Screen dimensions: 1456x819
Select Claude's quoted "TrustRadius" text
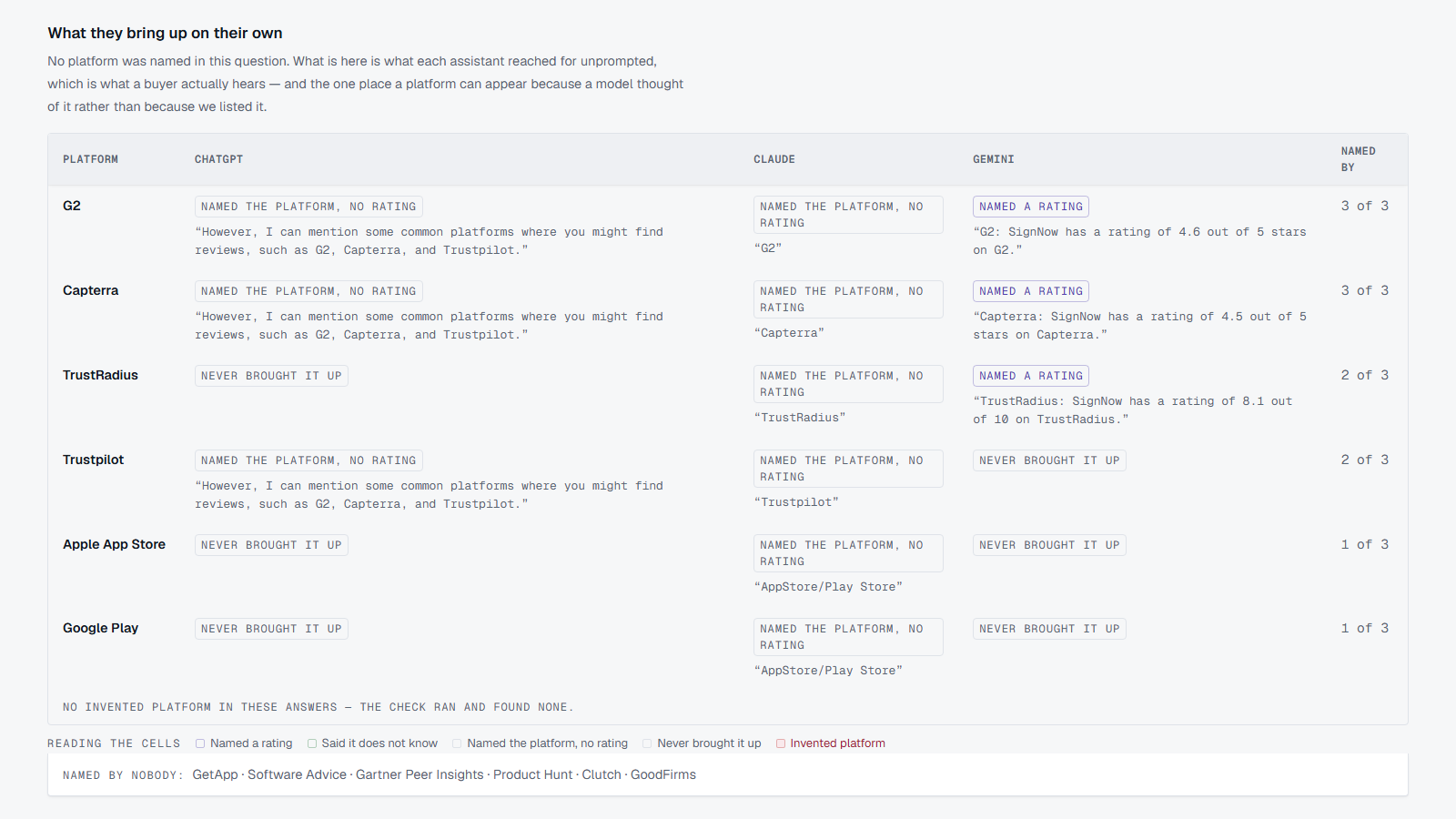(800, 418)
